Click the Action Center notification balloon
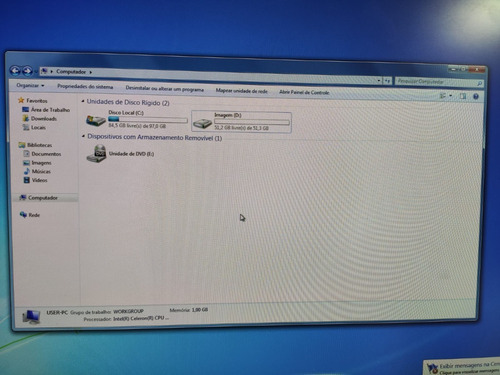 [463, 367]
